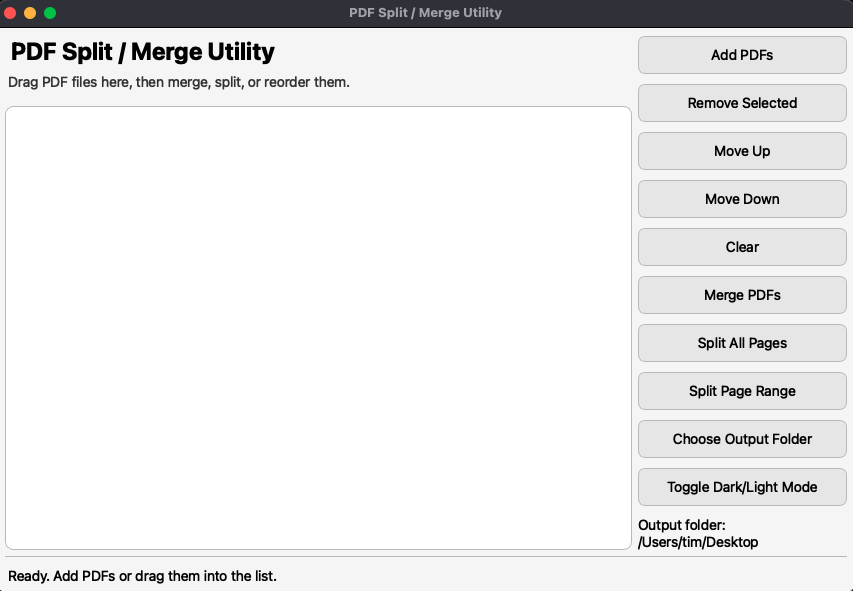The width and height of the screenshot is (853, 591).
Task: Click the Add PDFs button
Action: coord(742,55)
